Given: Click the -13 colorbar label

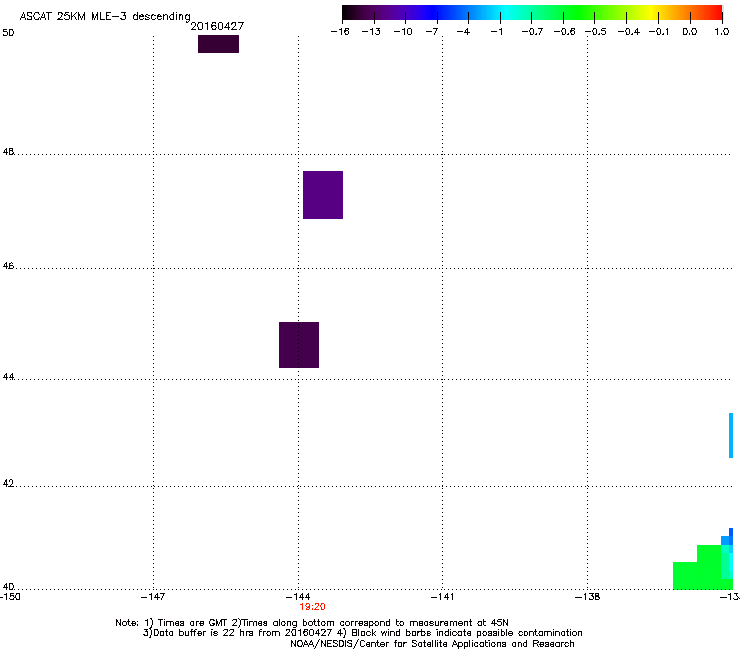Looking at the screenshot, I should click(371, 32).
